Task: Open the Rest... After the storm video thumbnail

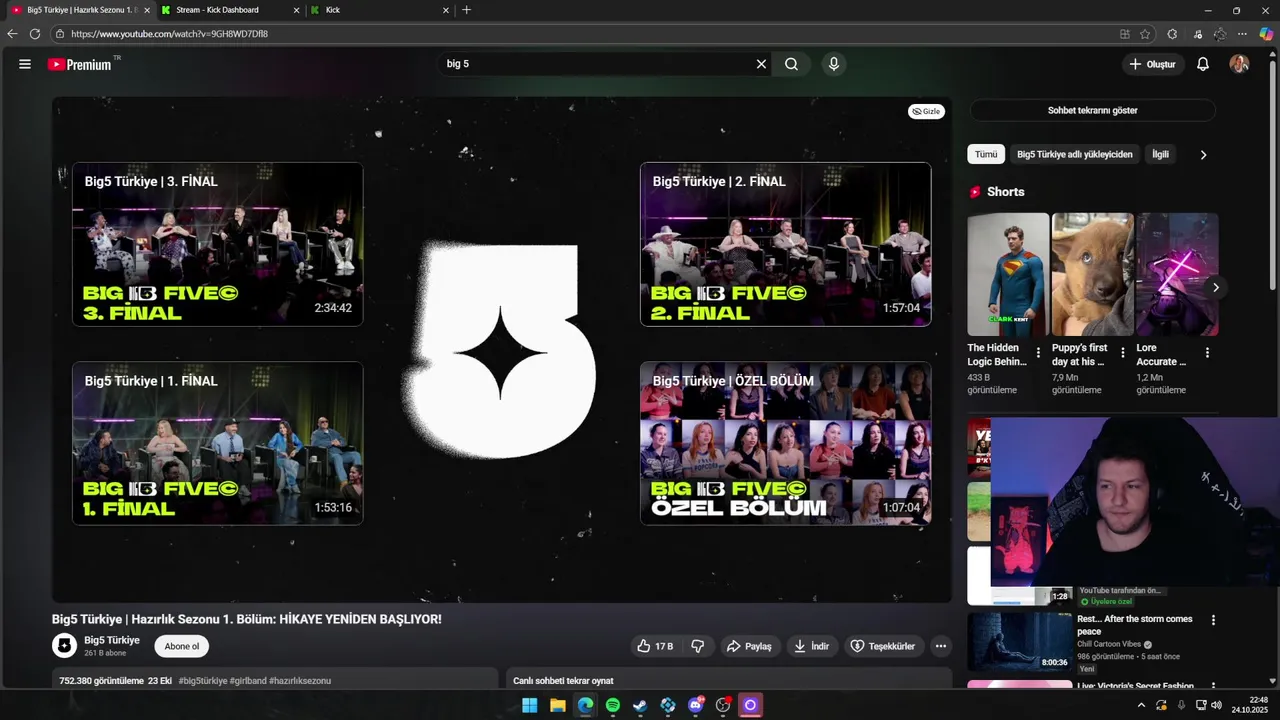Action: [x=1020, y=641]
